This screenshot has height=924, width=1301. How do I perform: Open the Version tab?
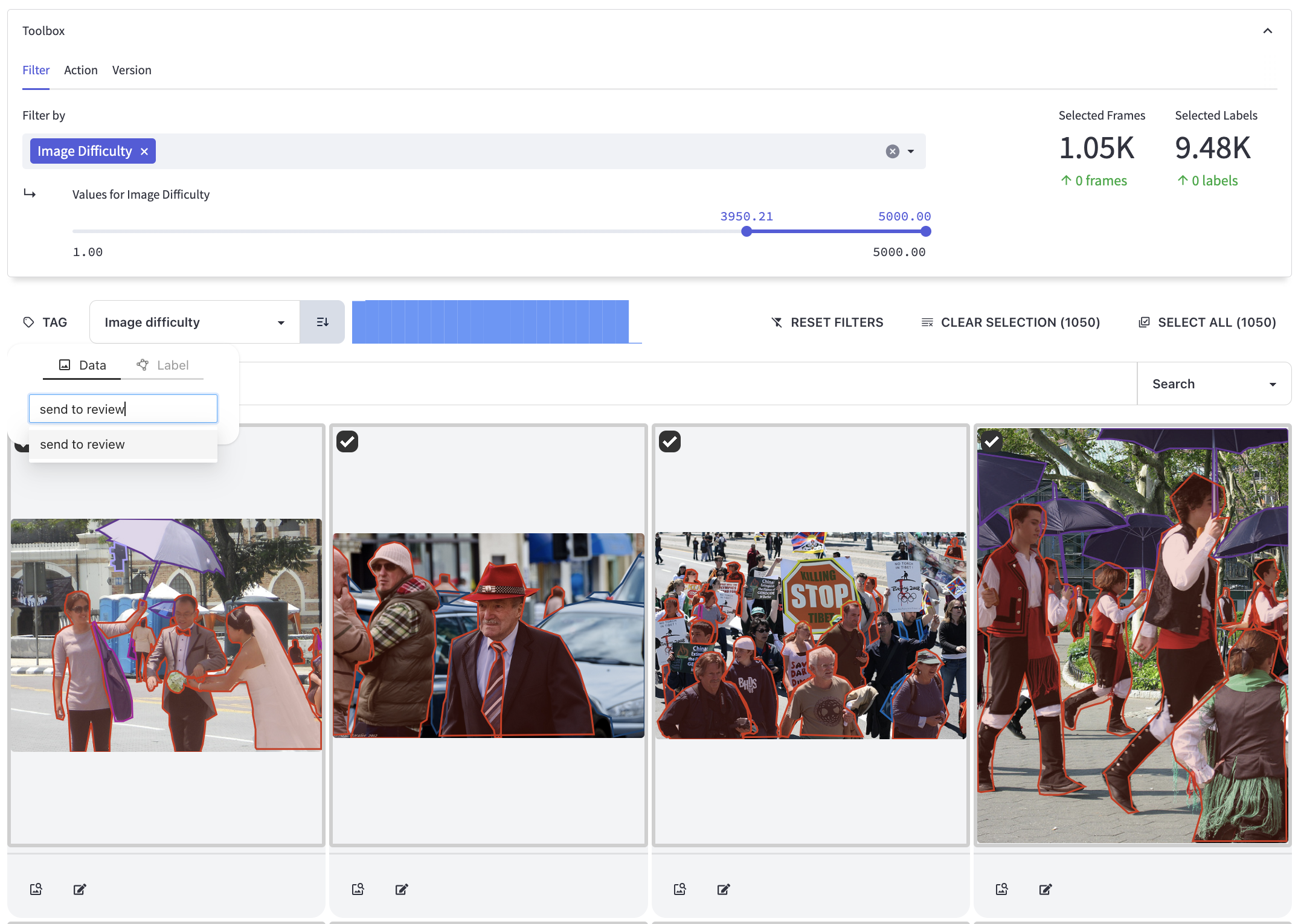[132, 70]
